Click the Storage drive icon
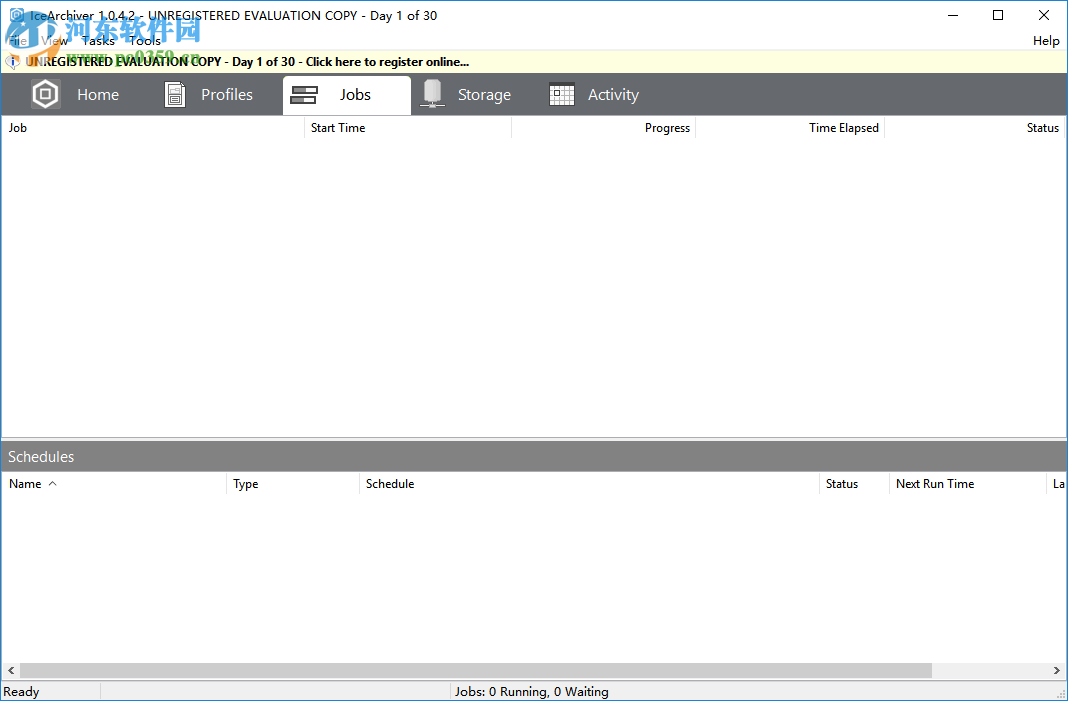 click(433, 93)
